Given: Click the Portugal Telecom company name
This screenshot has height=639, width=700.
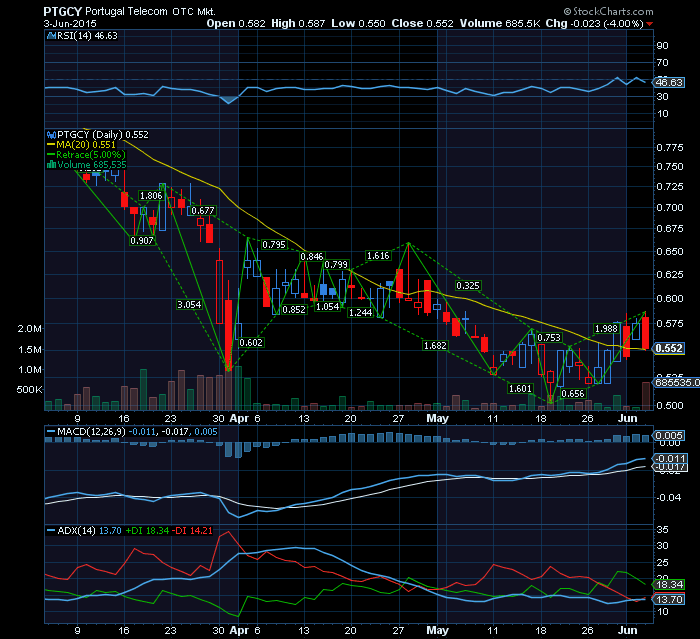Looking at the screenshot, I should (x=126, y=12).
